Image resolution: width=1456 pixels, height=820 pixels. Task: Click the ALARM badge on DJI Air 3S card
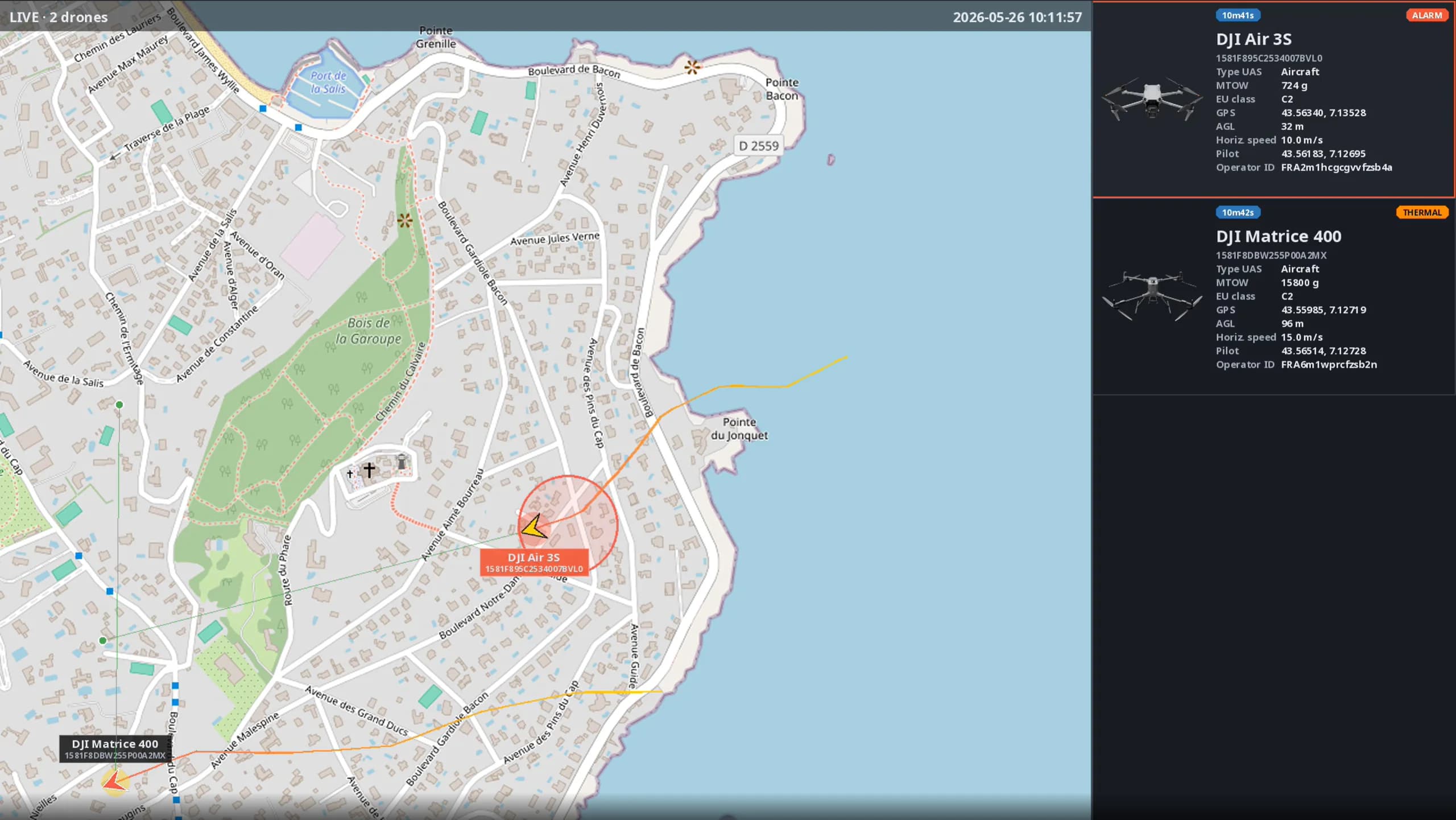(x=1426, y=15)
